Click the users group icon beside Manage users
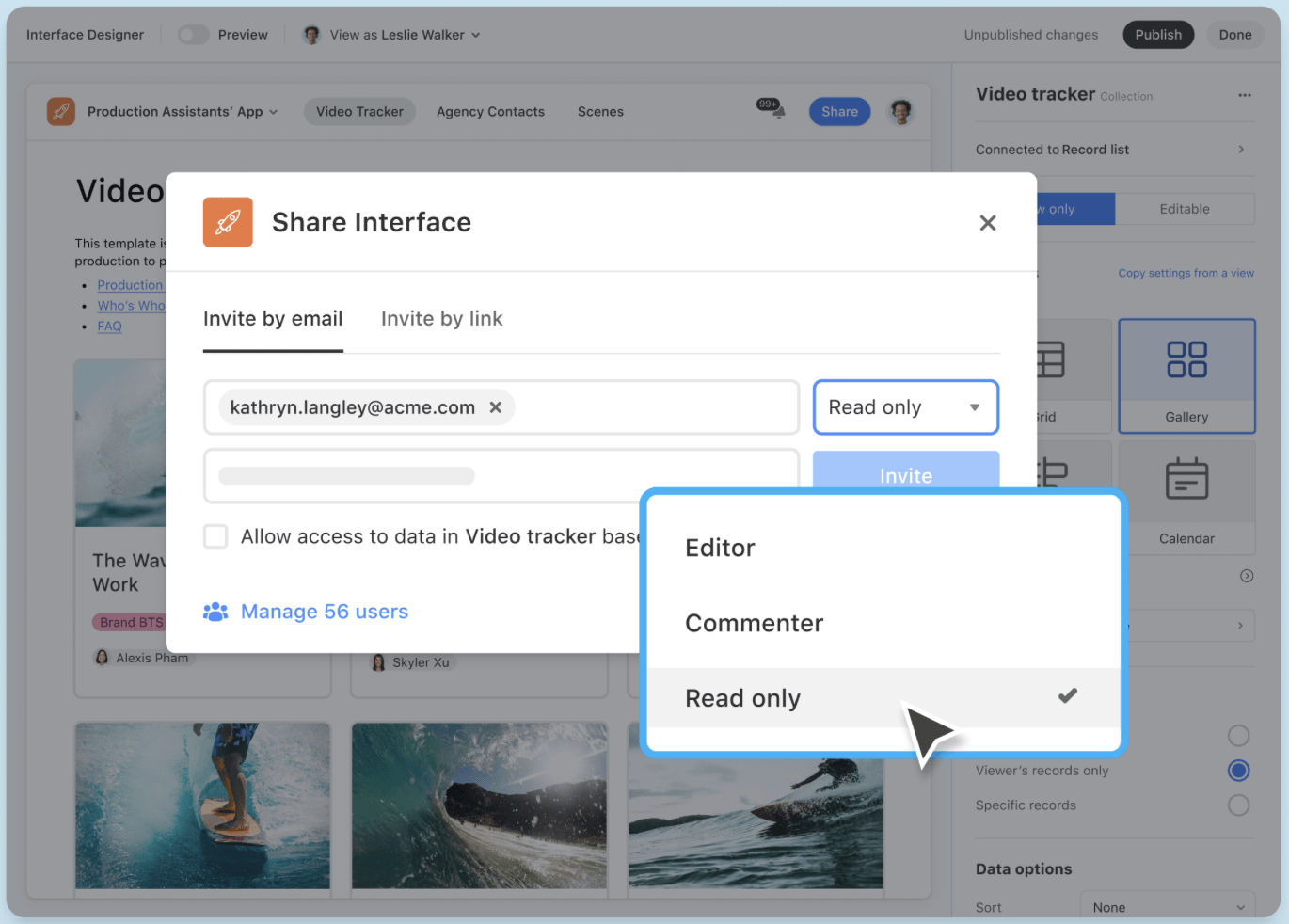 click(215, 612)
